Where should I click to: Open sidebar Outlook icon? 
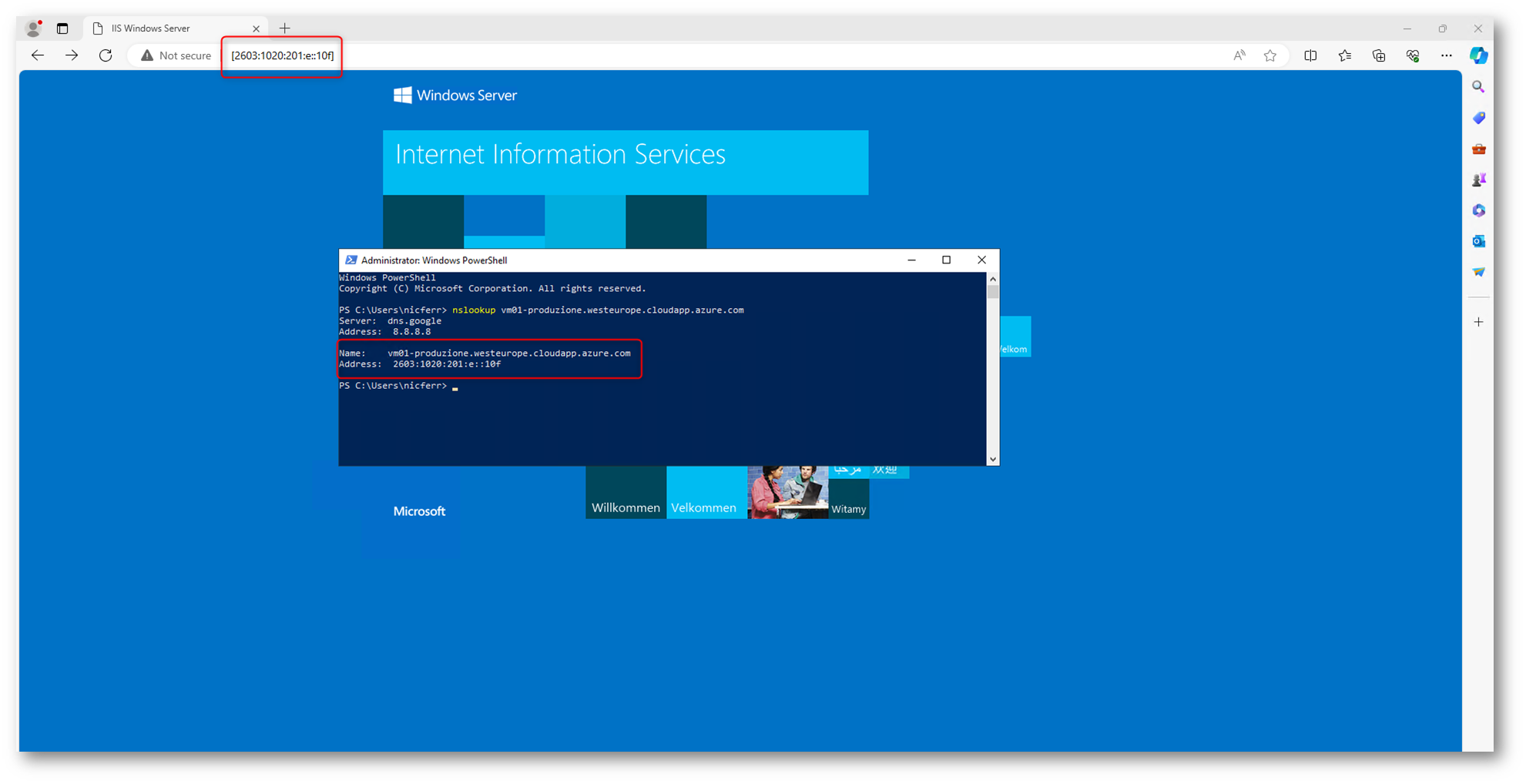(1478, 241)
